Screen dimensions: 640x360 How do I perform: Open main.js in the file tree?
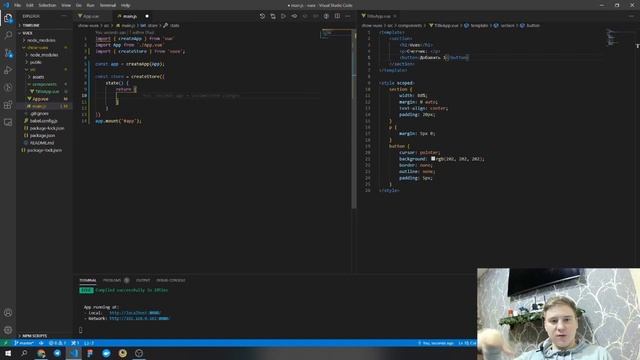pos(44,106)
